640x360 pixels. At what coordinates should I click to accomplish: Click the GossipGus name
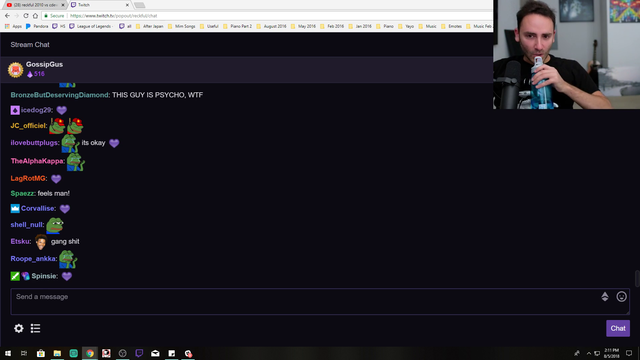coord(44,64)
